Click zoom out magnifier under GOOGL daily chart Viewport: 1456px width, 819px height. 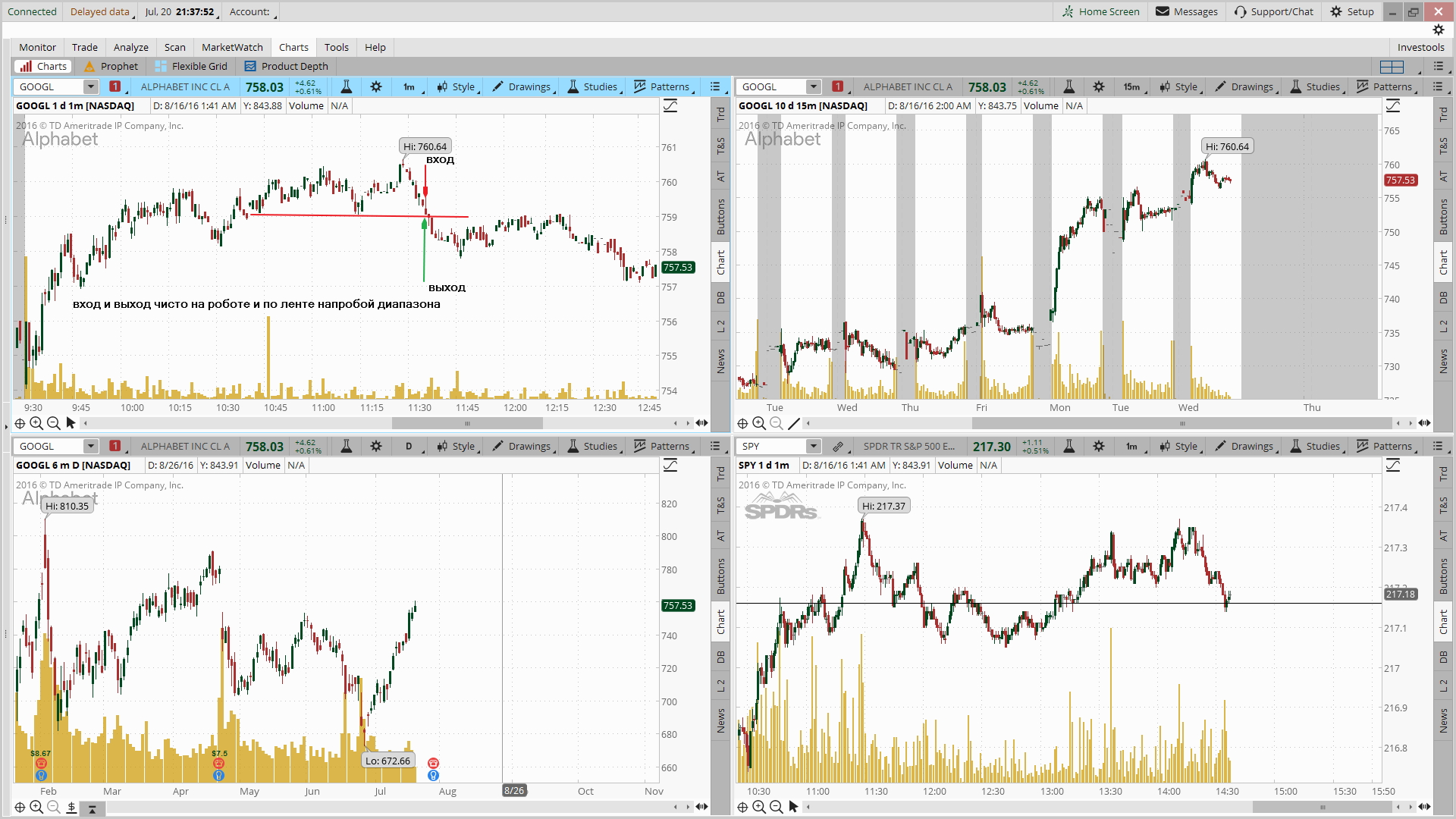[x=53, y=807]
